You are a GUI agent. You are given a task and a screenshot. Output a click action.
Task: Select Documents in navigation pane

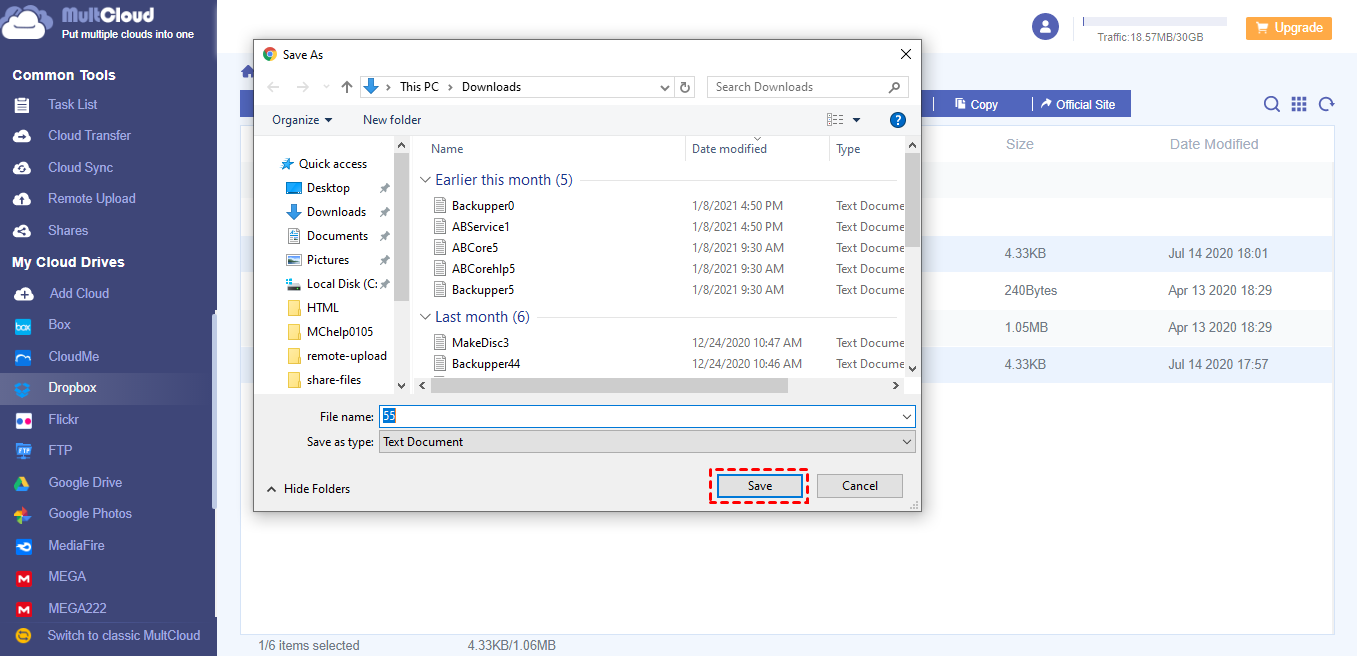(337, 236)
